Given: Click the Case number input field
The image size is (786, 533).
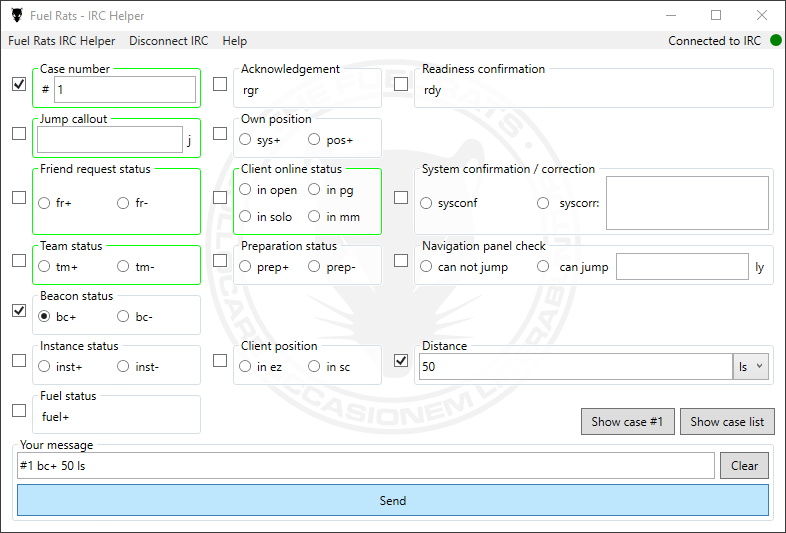Looking at the screenshot, I should click(x=125, y=90).
